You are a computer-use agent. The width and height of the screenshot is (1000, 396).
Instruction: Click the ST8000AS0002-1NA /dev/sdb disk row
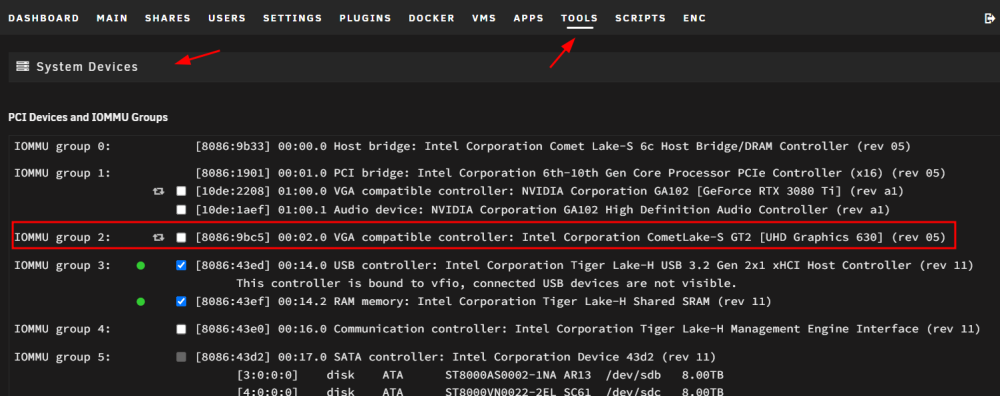point(480,375)
